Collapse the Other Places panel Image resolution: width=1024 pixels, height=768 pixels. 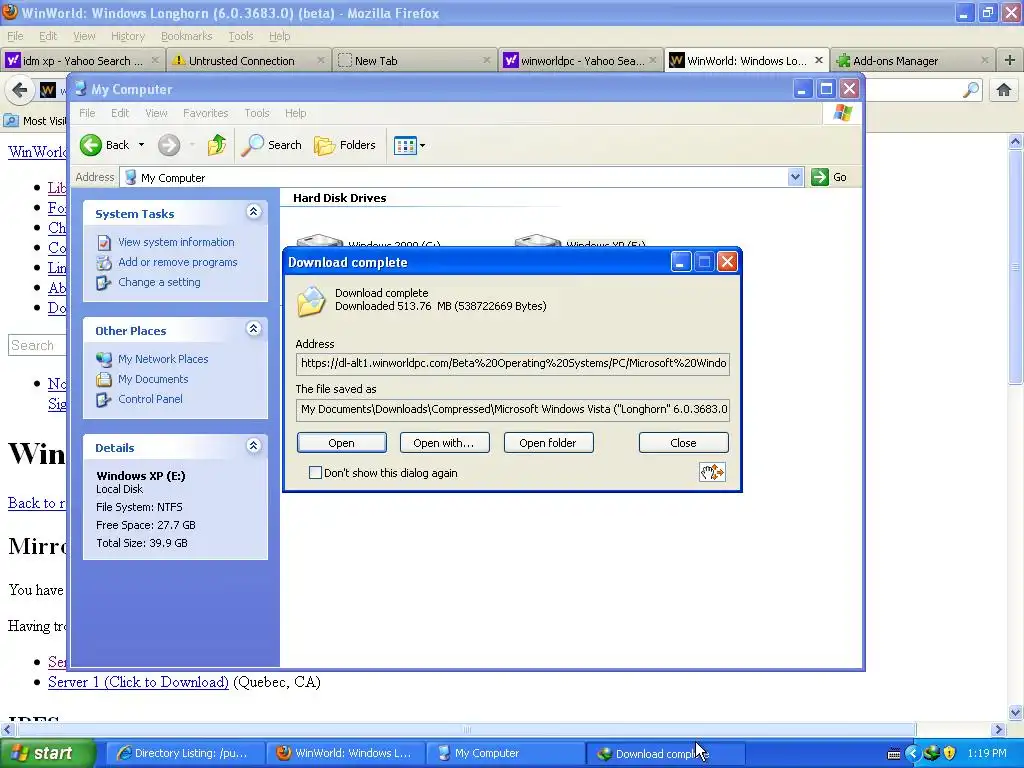[253, 328]
